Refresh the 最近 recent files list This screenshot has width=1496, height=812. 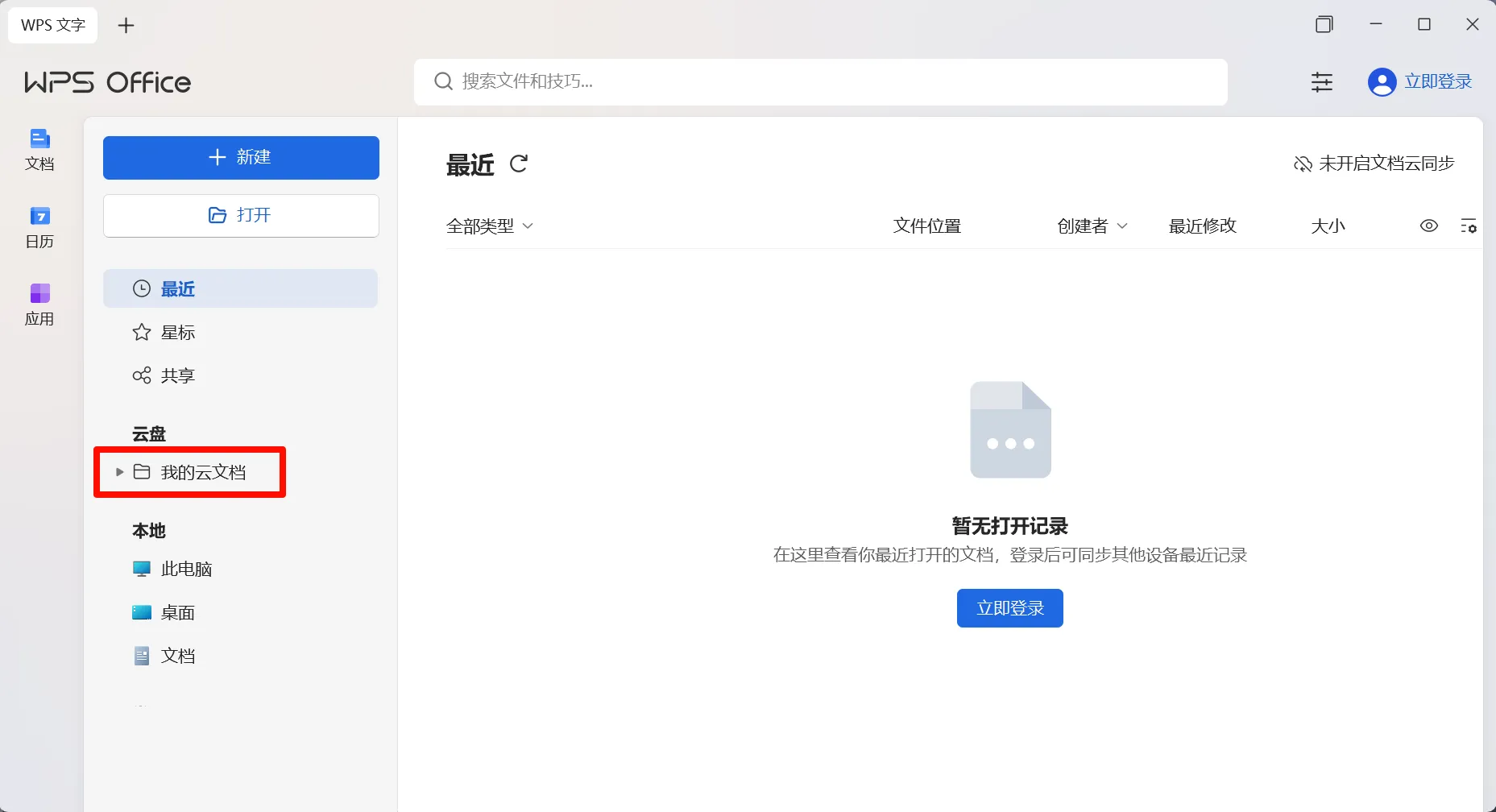point(519,164)
